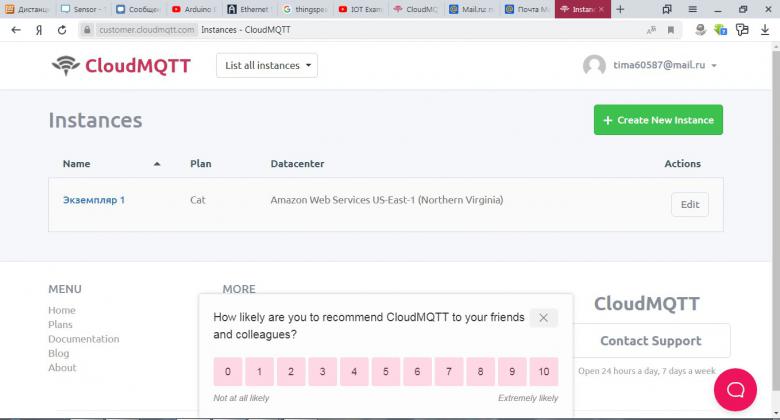Open the pink chat support bubble
Screen dimensions: 780x420
click(735, 390)
